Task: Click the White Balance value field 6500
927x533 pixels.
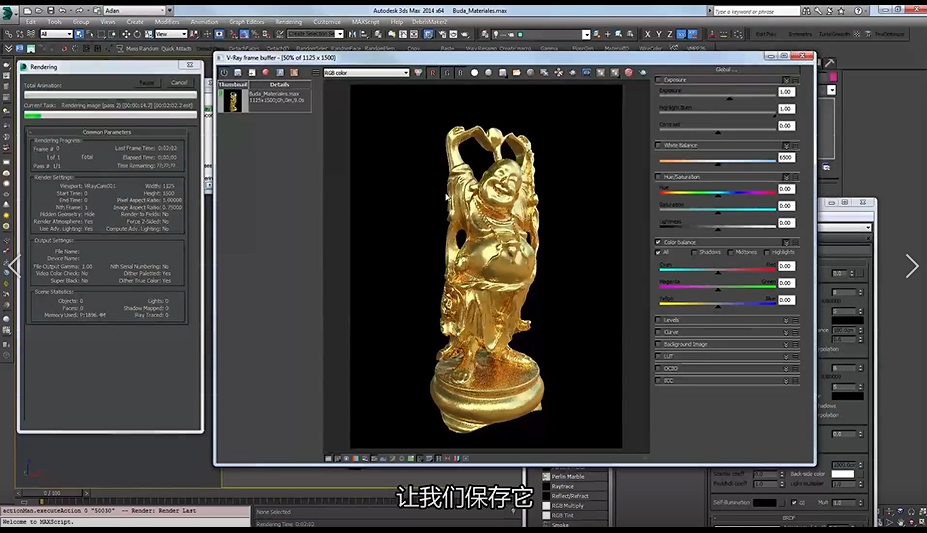Action: 786,158
